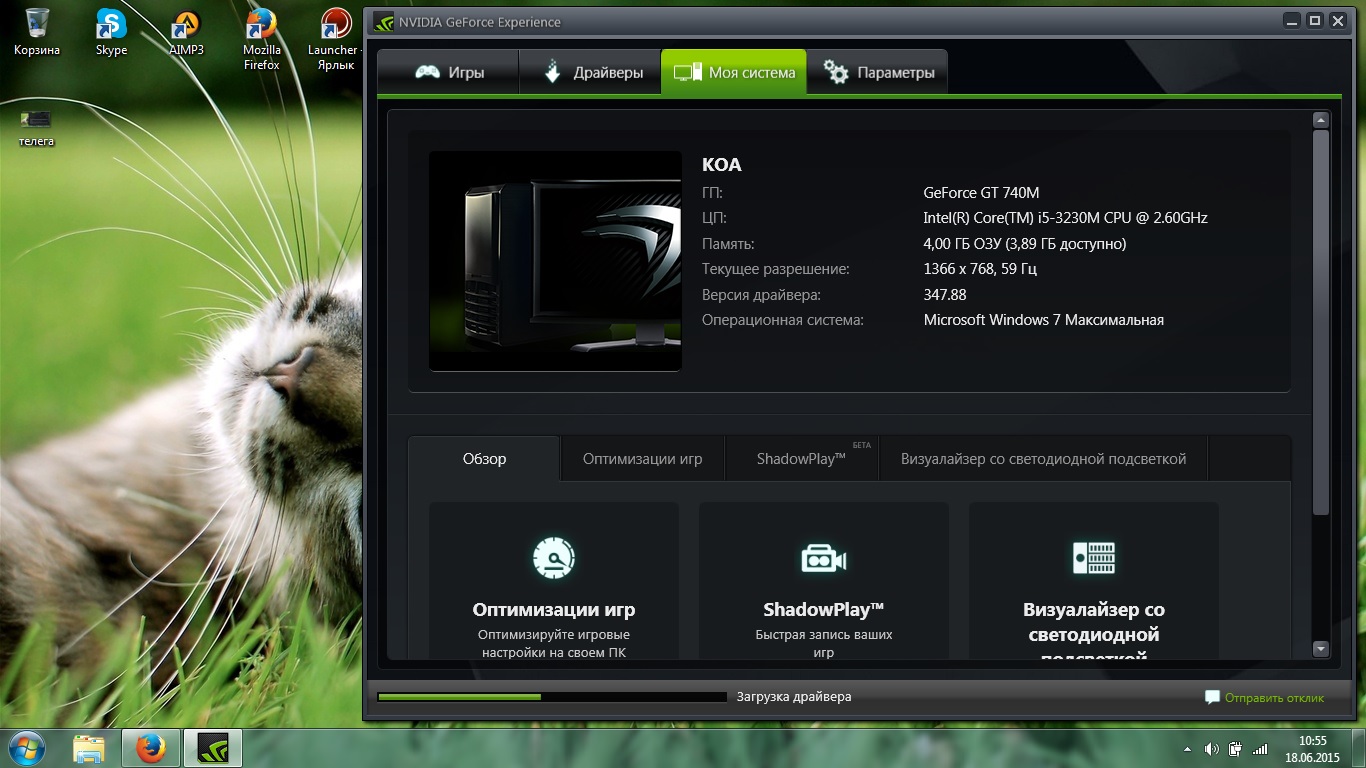Click the KOA computer name

[722, 166]
